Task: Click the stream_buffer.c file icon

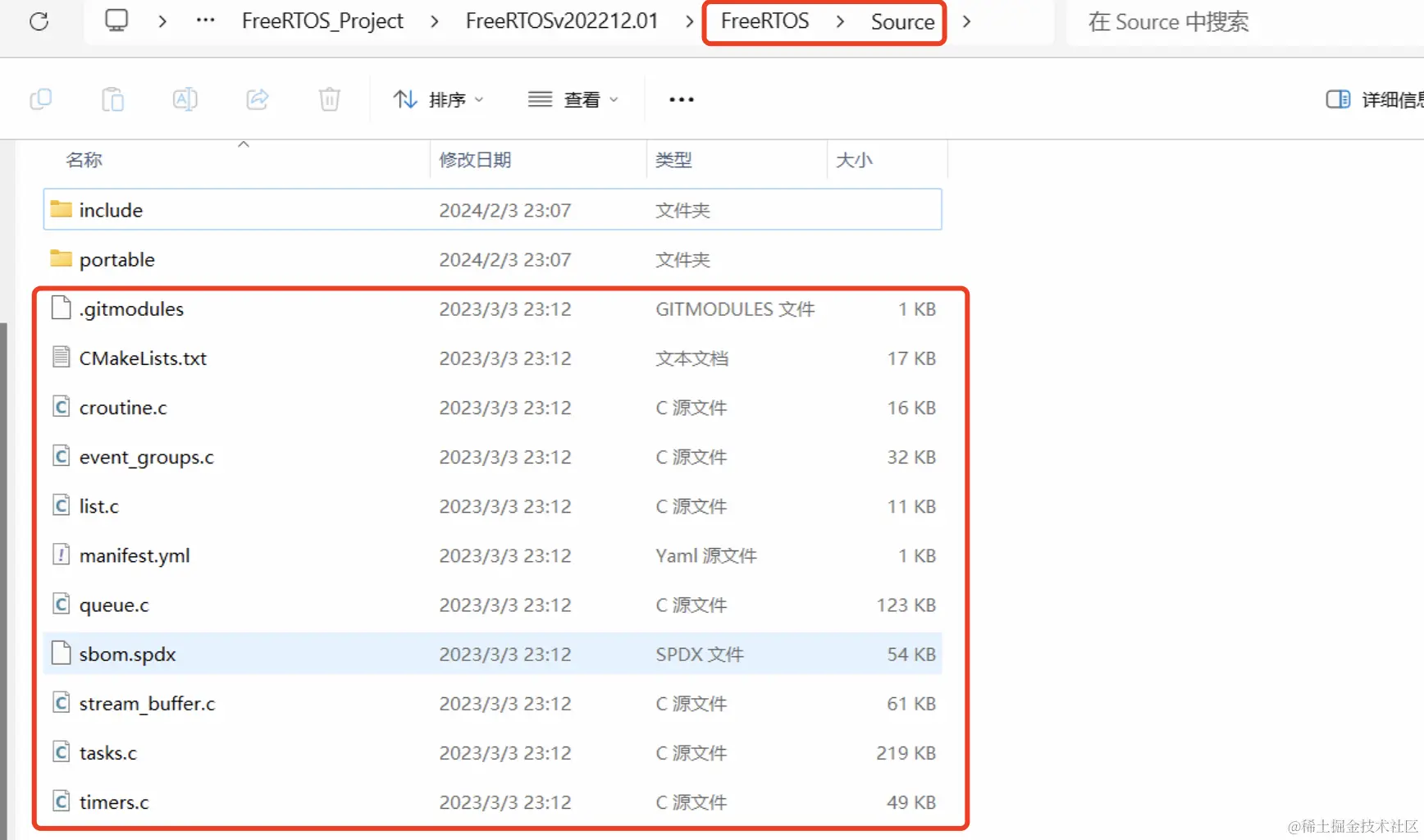Action: [61, 702]
